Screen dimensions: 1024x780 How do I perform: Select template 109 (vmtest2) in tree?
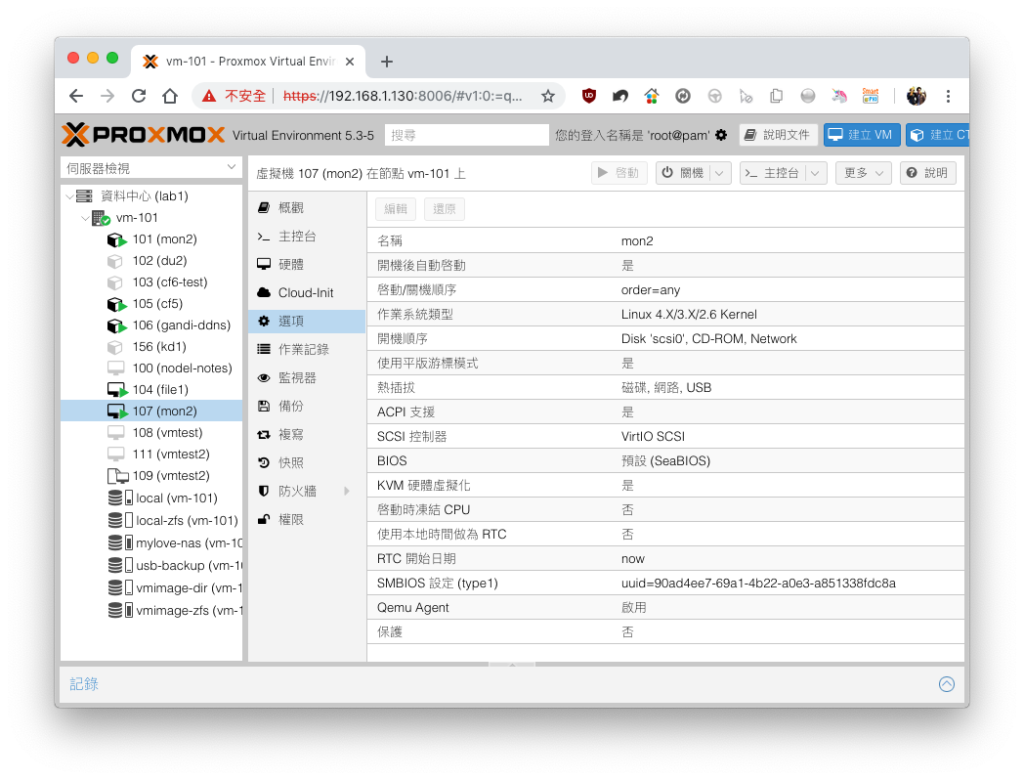[x=159, y=476]
